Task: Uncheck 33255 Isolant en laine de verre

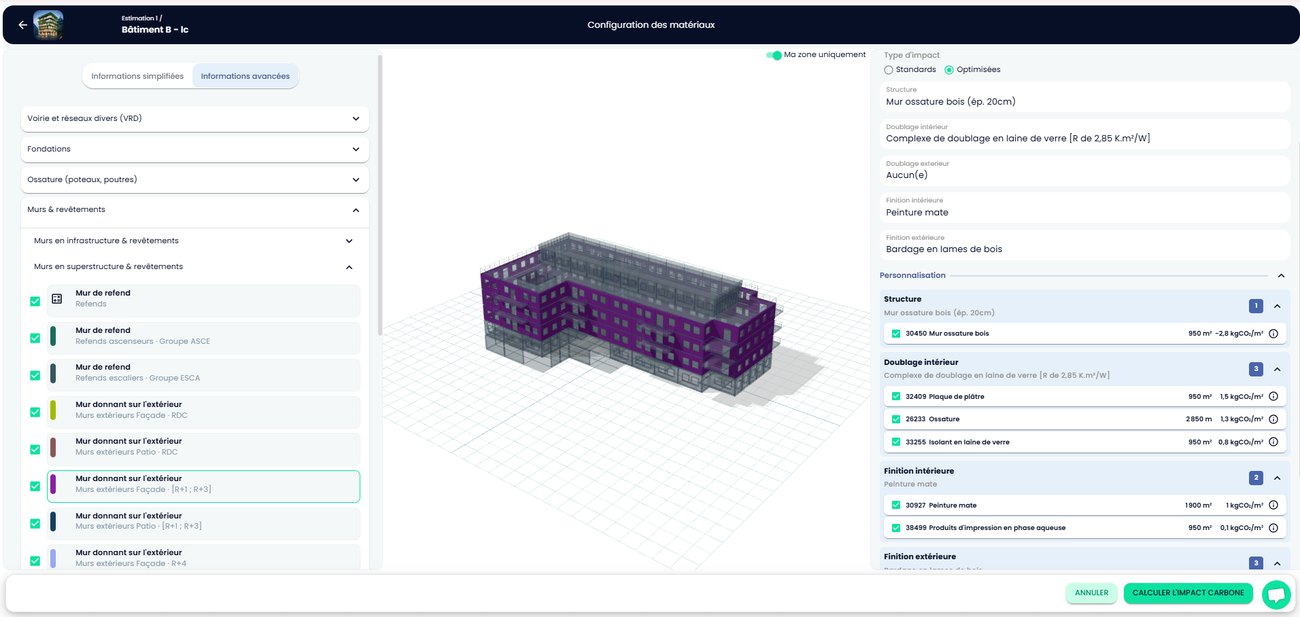Action: [x=896, y=442]
